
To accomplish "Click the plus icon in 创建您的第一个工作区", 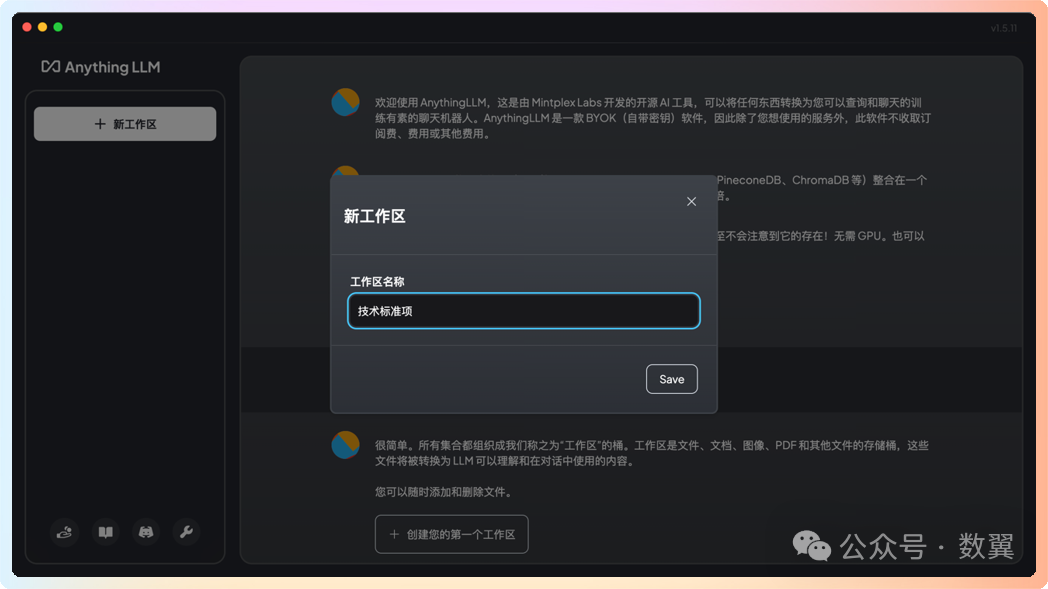I will tap(394, 534).
